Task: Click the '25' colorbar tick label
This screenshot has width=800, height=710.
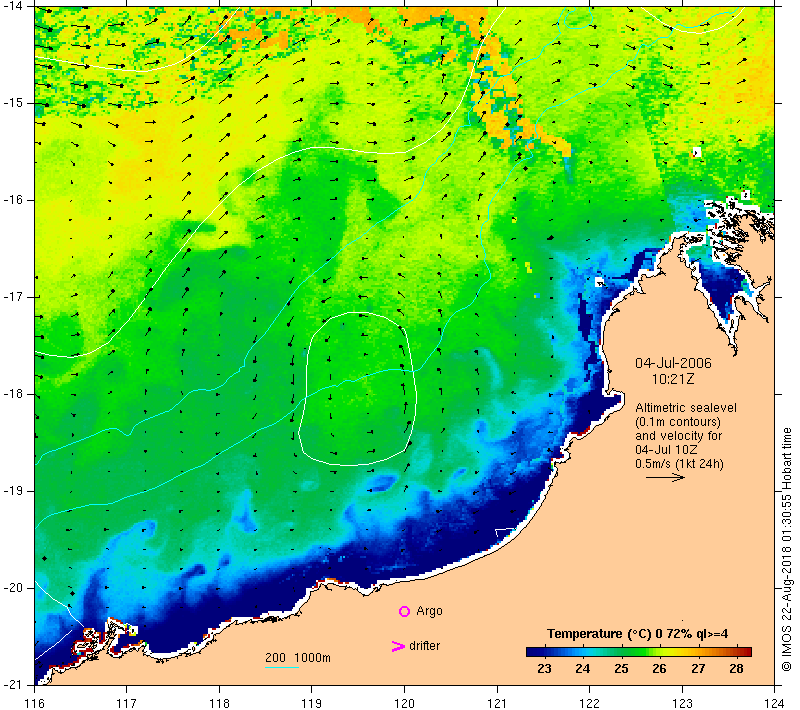Action: click(621, 669)
